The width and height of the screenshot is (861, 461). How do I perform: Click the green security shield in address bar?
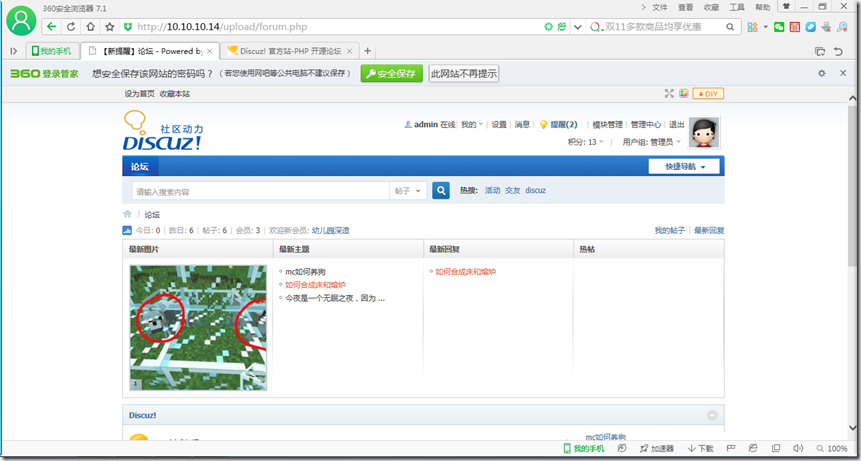pos(128,26)
